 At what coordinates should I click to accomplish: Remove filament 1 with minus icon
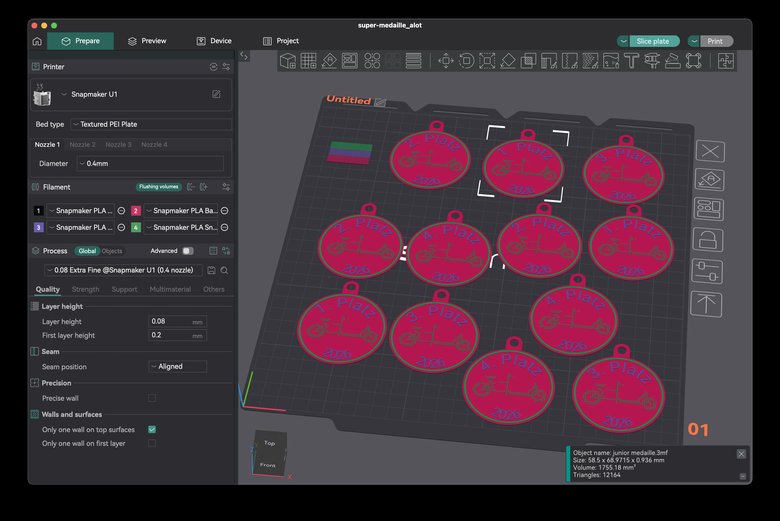121,211
